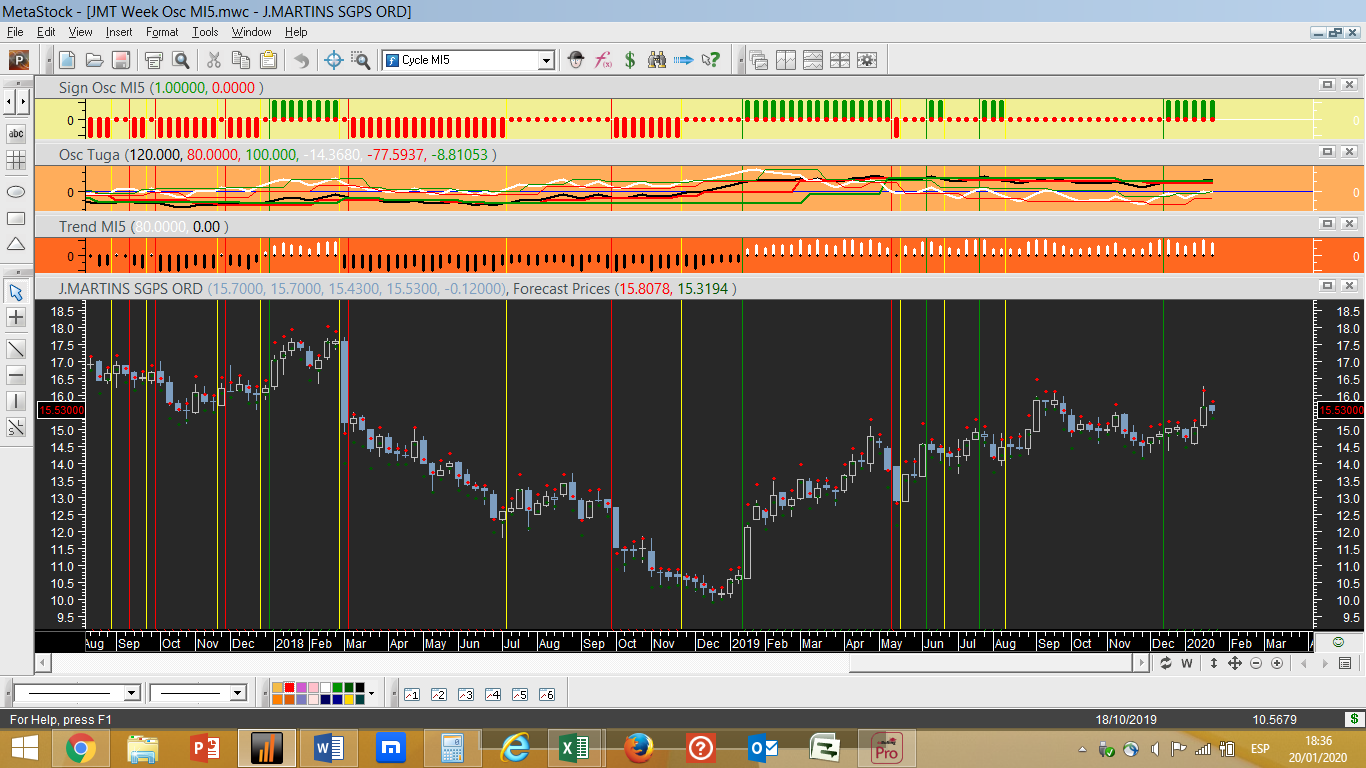Expand the Cycle MI5 indicator dropdown
Screen dimensions: 1366x768
tap(546, 60)
